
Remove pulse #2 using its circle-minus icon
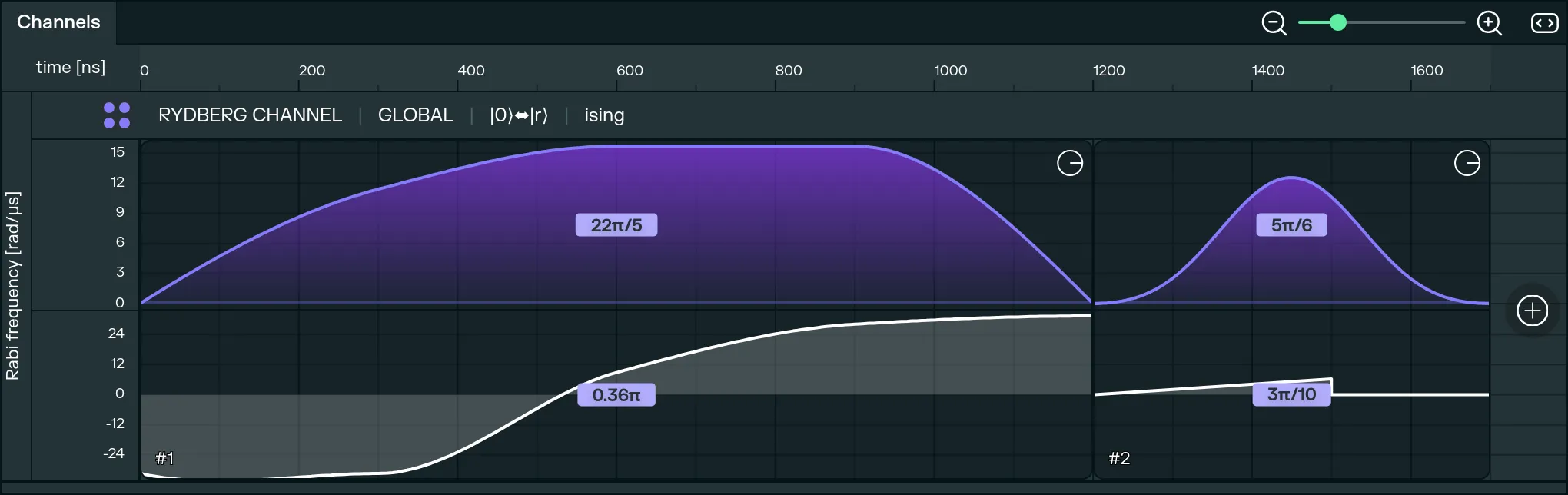click(1467, 163)
